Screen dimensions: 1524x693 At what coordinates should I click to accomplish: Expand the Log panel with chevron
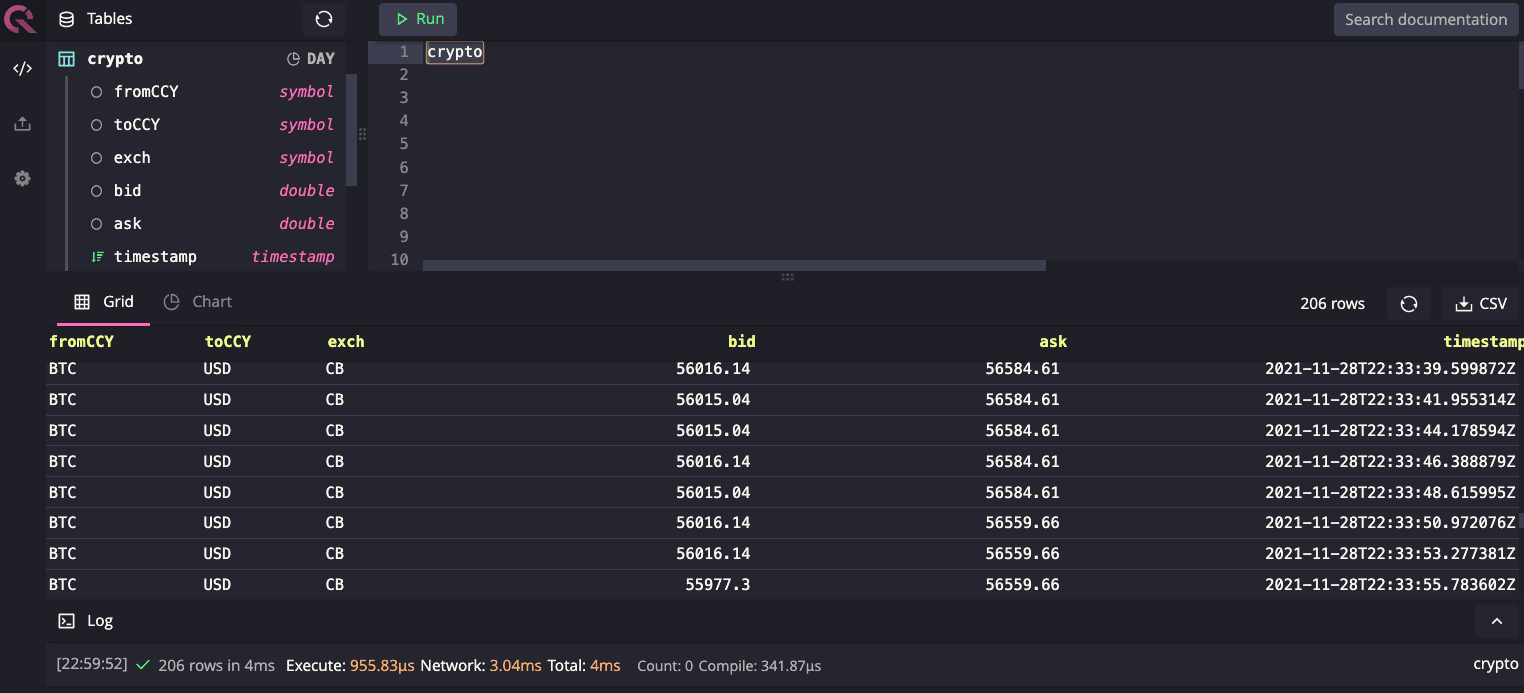tap(1496, 621)
